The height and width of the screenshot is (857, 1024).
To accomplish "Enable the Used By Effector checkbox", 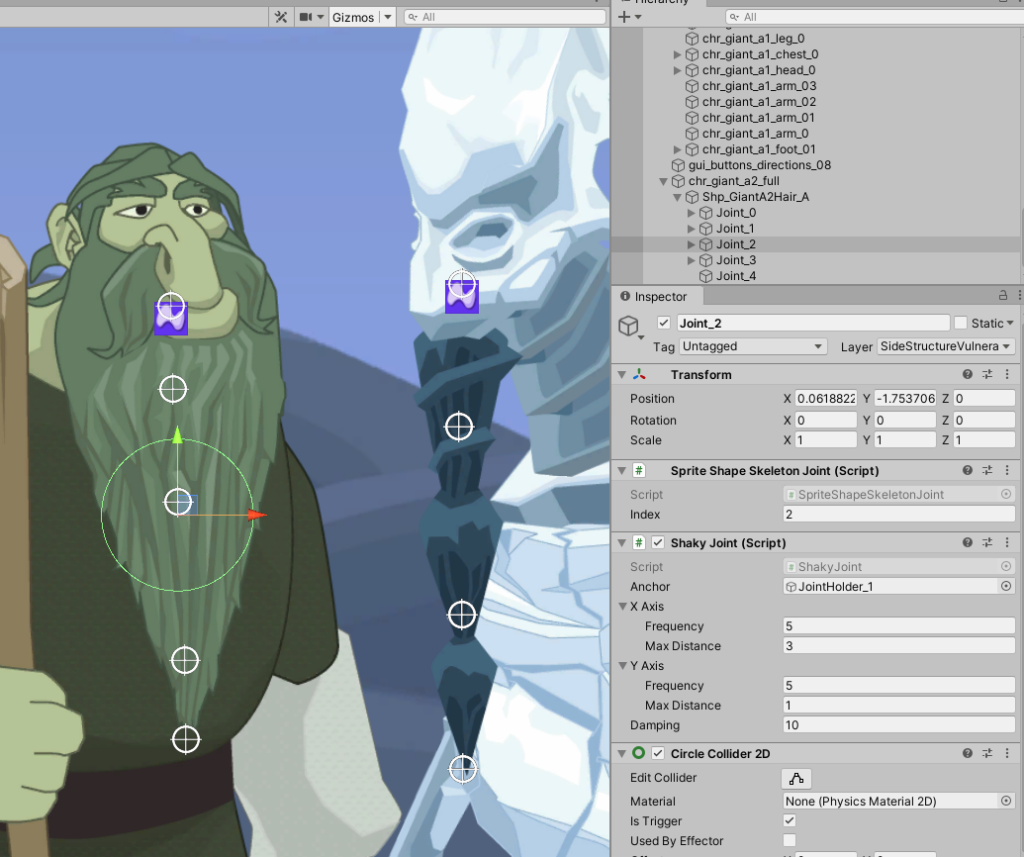I will 790,841.
